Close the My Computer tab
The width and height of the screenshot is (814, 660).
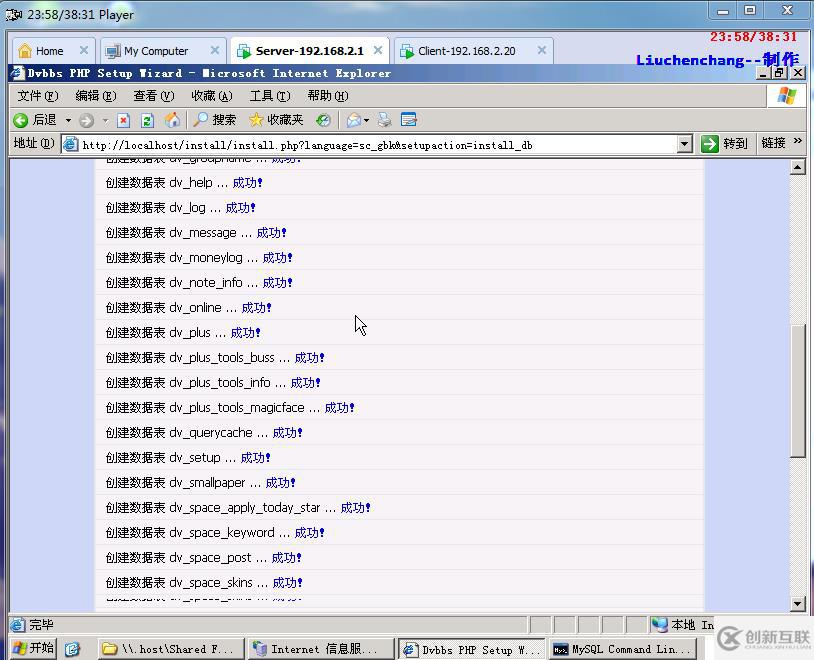pyautogui.click(x=215, y=50)
